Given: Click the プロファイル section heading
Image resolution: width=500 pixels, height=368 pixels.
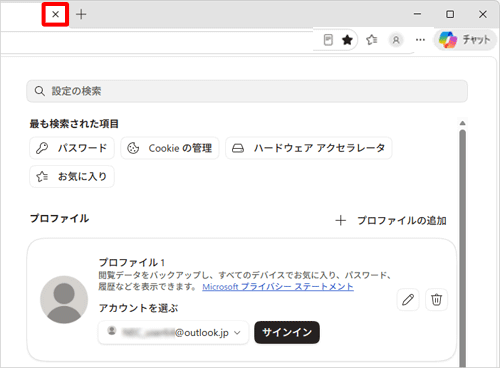Looking at the screenshot, I should [60, 219].
